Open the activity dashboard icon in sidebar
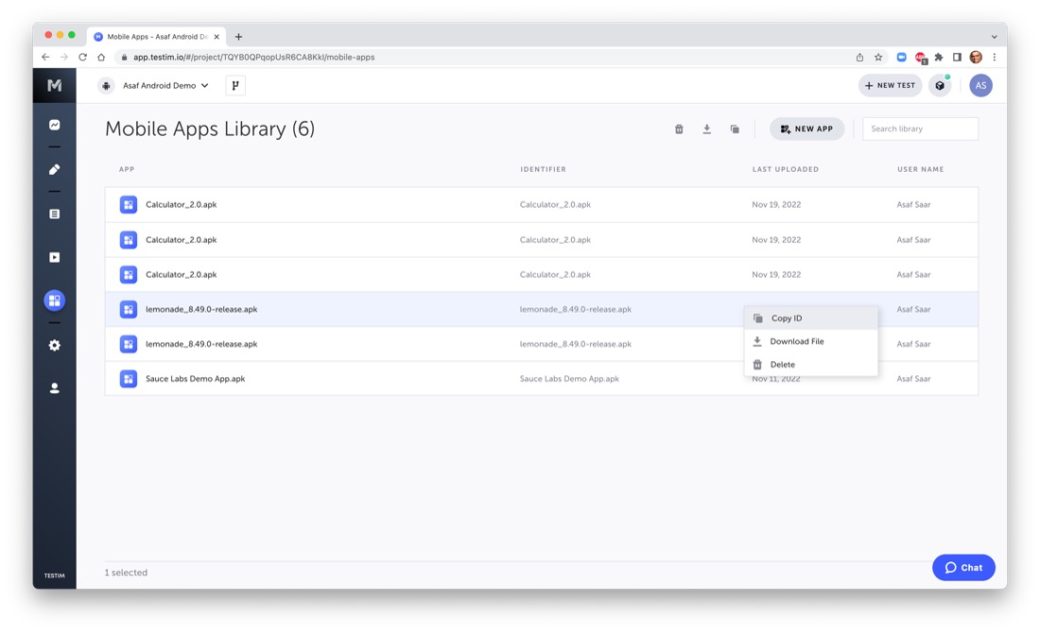The width and height of the screenshot is (1040, 635). 54,125
